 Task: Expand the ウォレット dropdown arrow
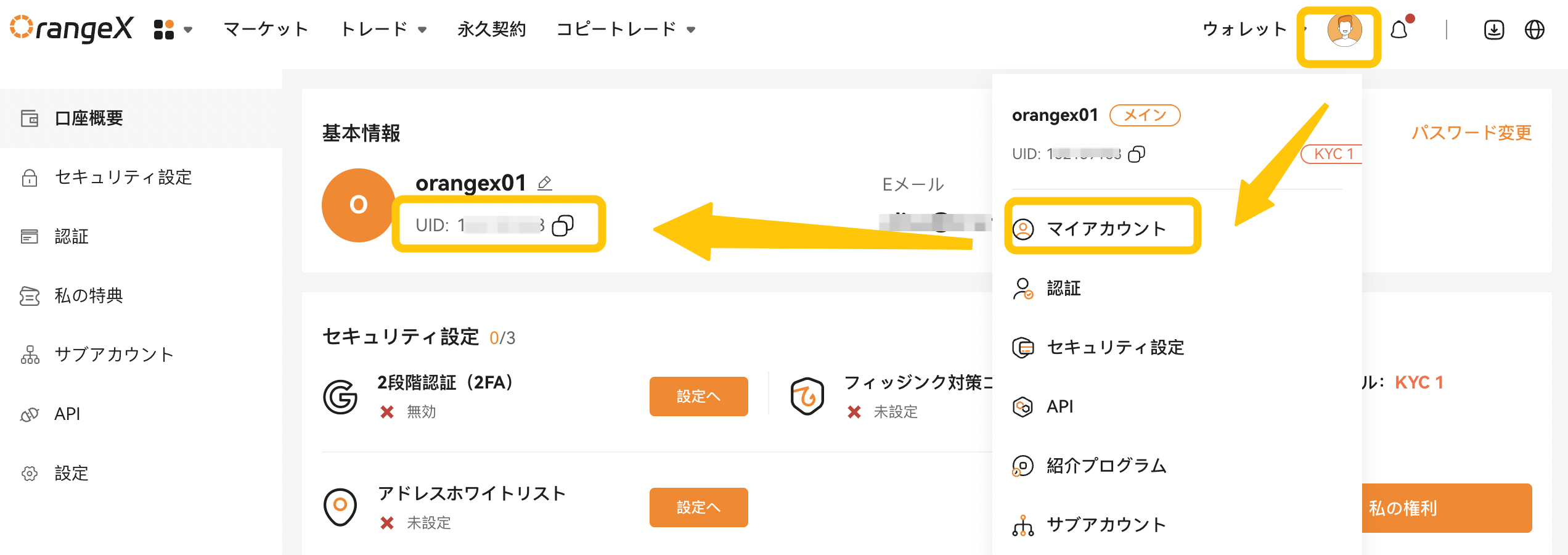[x=1305, y=29]
